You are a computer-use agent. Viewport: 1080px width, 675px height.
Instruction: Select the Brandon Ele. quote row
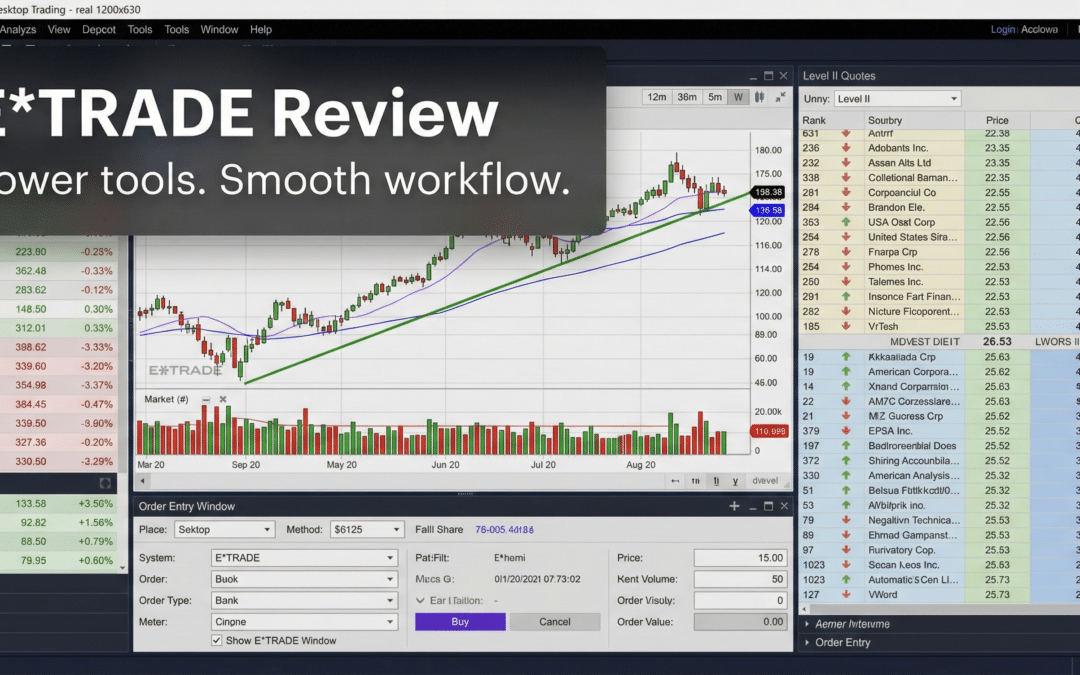coord(939,207)
